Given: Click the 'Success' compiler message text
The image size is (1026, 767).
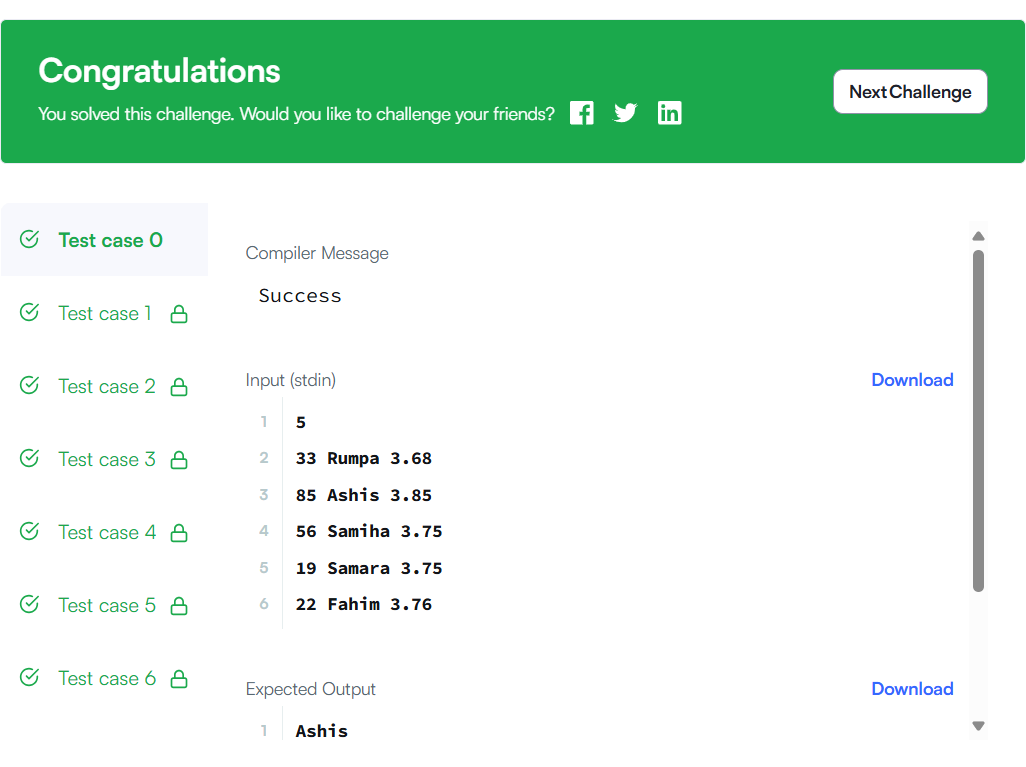Looking at the screenshot, I should pos(300,296).
